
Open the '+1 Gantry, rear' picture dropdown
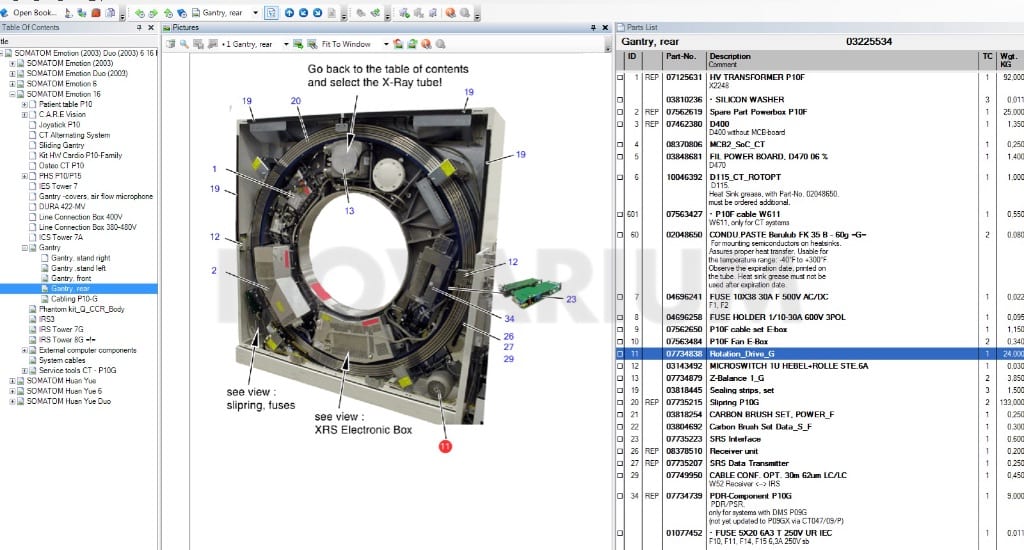(286, 44)
